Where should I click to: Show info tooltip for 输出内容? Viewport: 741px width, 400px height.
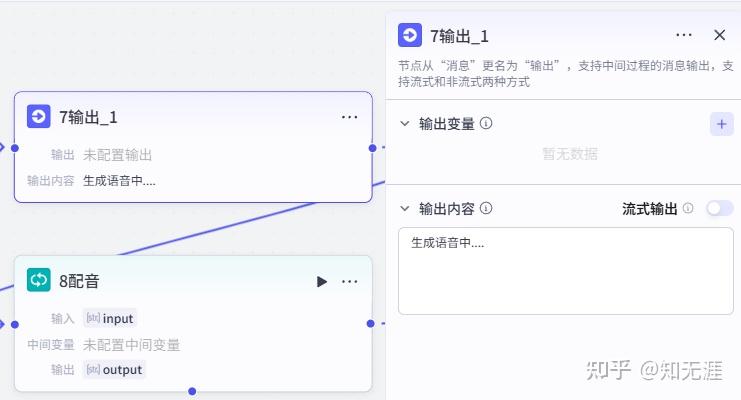486,208
